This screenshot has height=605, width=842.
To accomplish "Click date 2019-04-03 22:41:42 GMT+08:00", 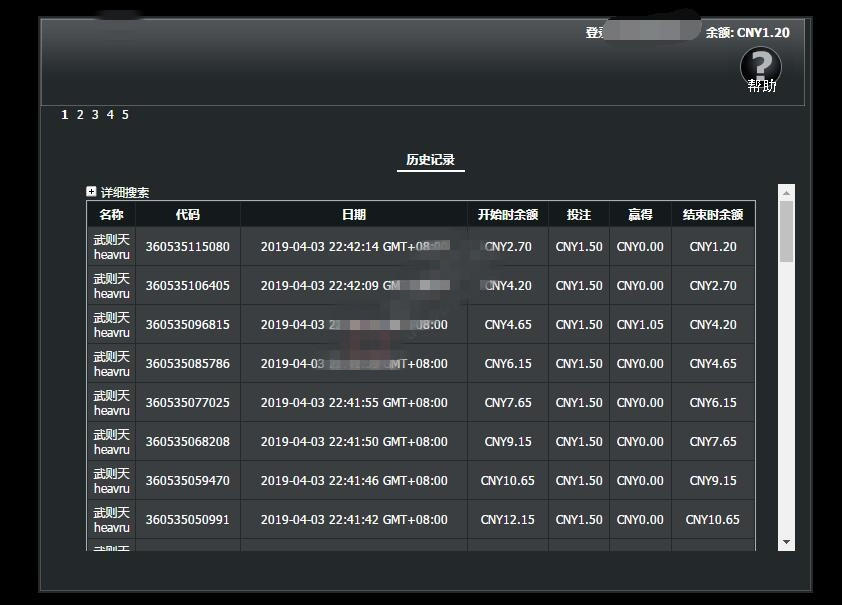I will pos(354,520).
